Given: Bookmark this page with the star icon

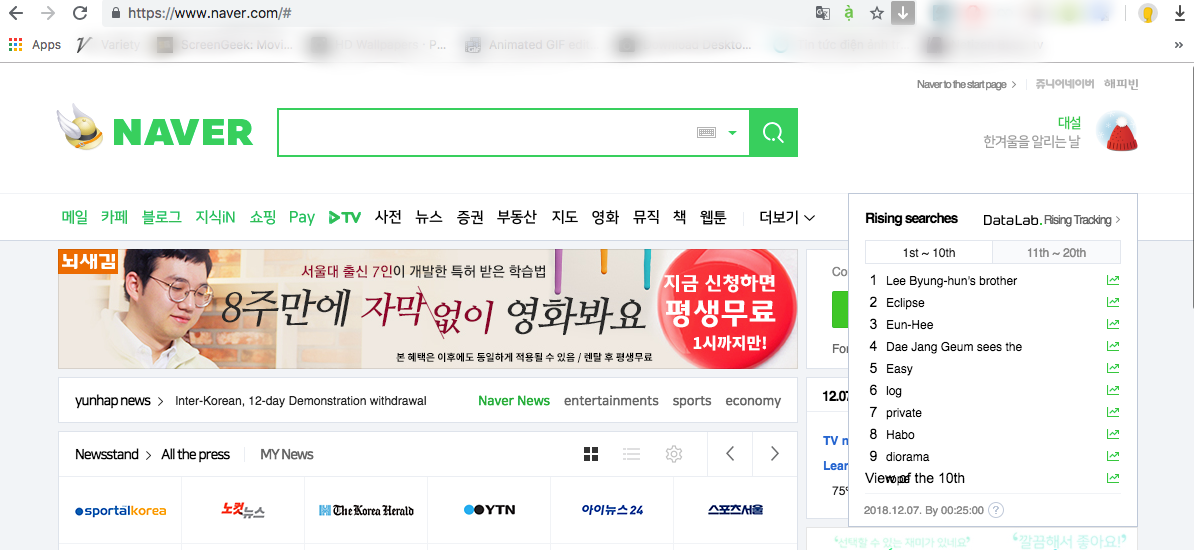Looking at the screenshot, I should (876, 13).
